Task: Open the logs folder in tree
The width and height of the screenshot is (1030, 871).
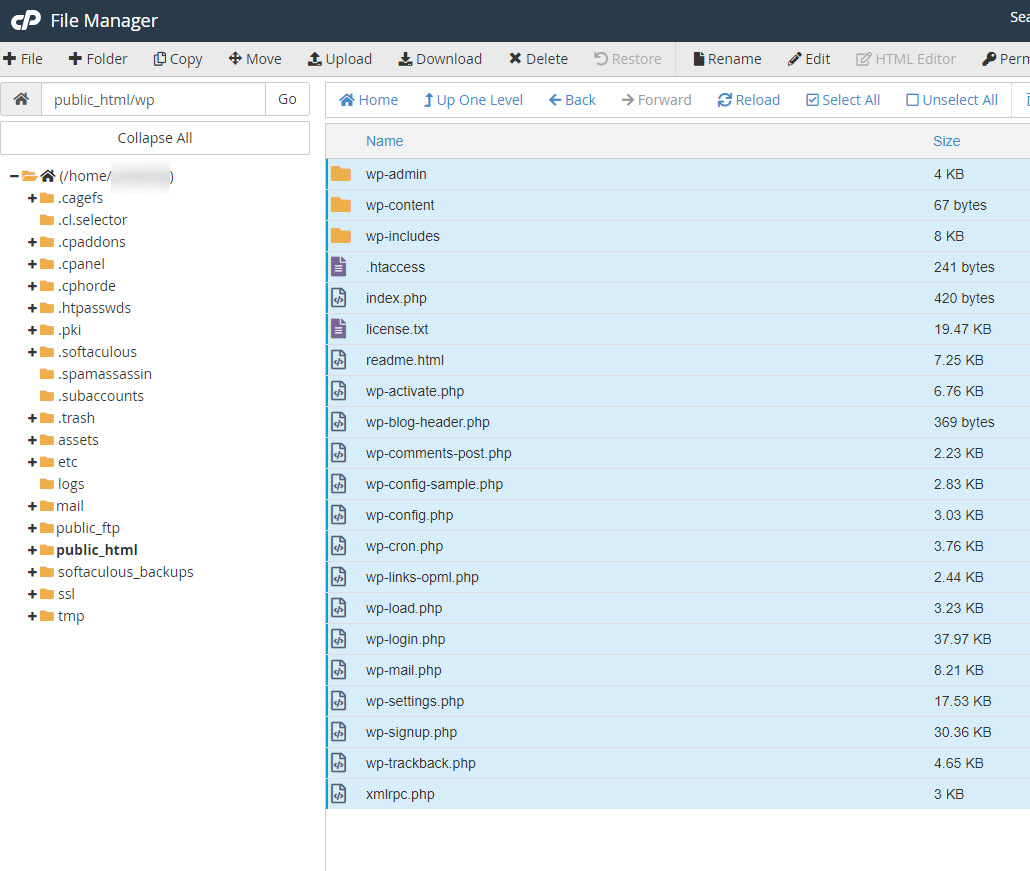Action: (x=71, y=484)
